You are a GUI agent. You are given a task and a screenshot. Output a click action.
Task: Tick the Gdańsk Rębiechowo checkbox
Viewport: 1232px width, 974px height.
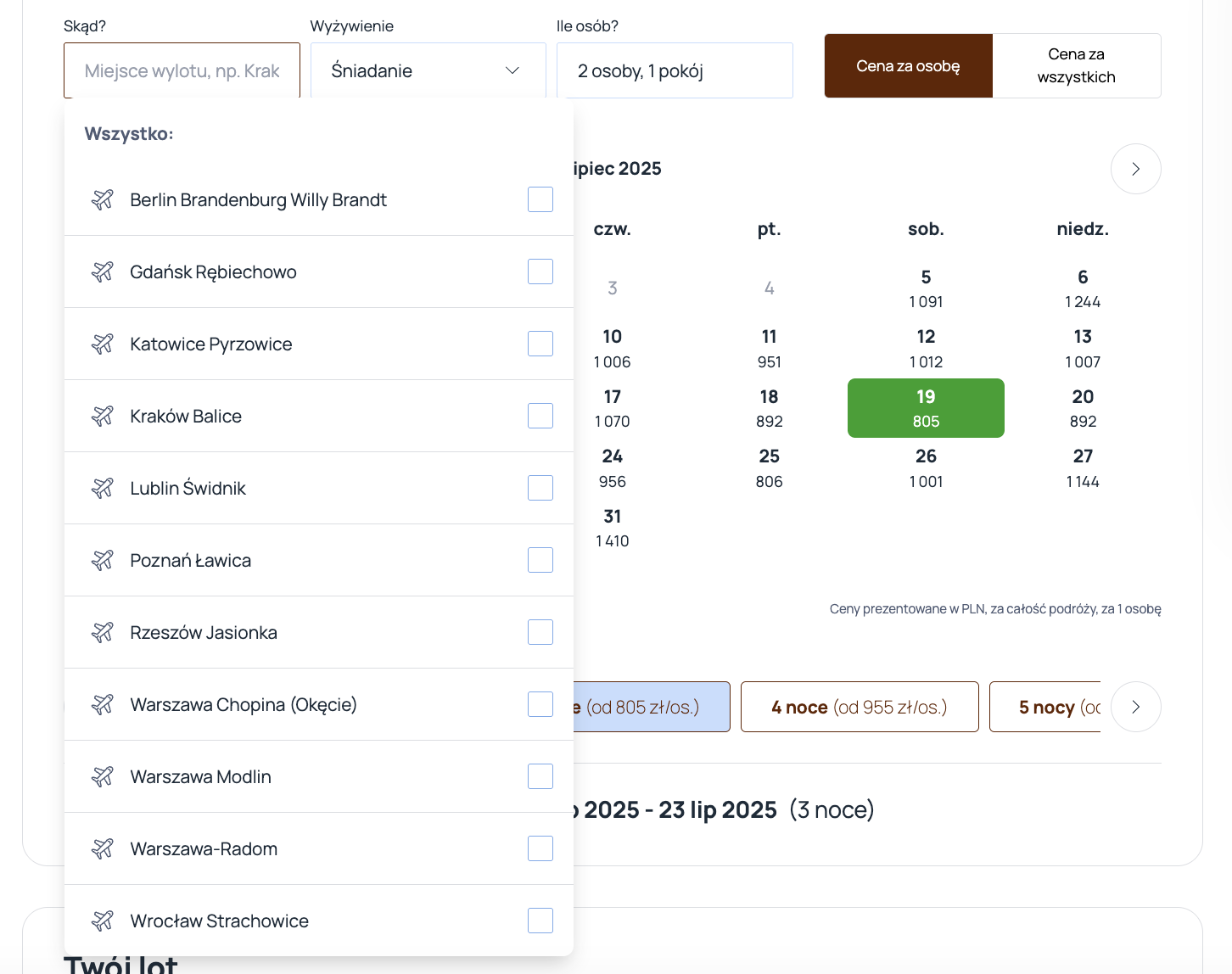coord(540,271)
